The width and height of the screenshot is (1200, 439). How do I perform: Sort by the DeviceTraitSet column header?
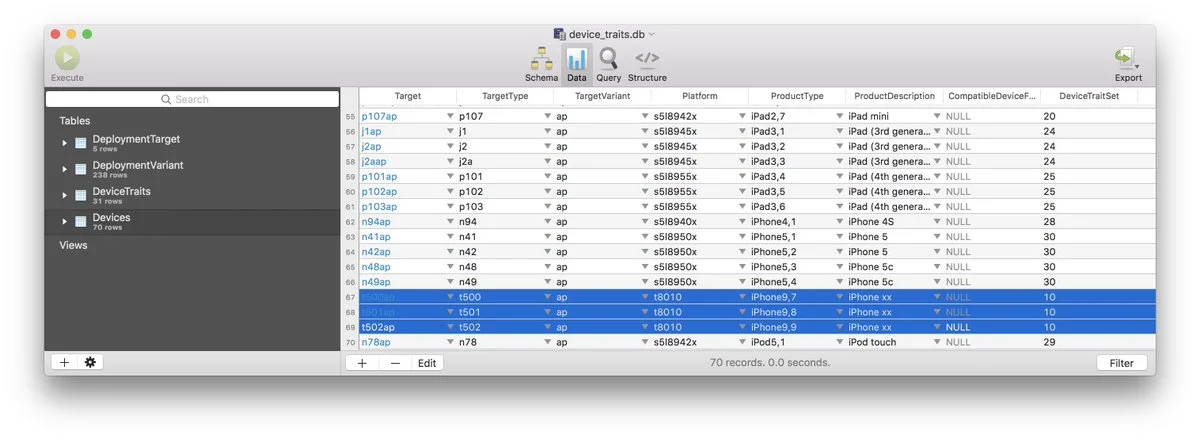tap(1089, 96)
